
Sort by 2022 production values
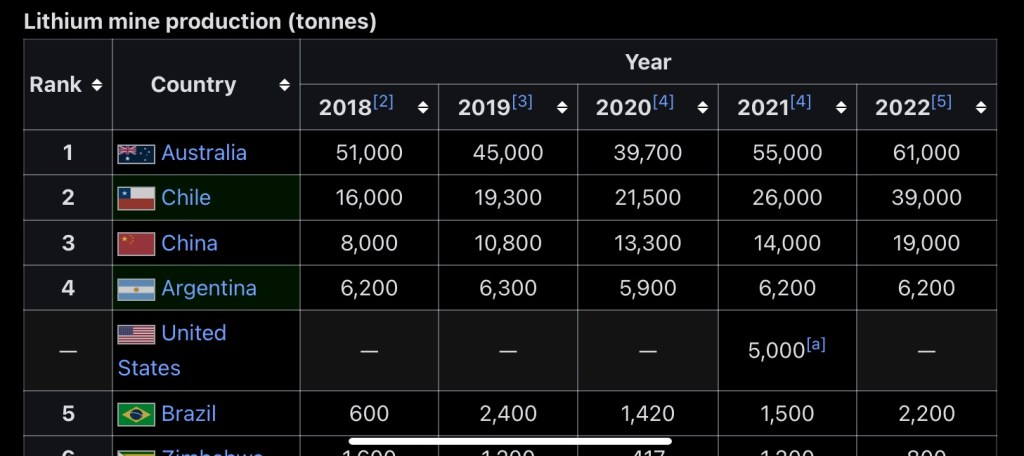point(982,107)
